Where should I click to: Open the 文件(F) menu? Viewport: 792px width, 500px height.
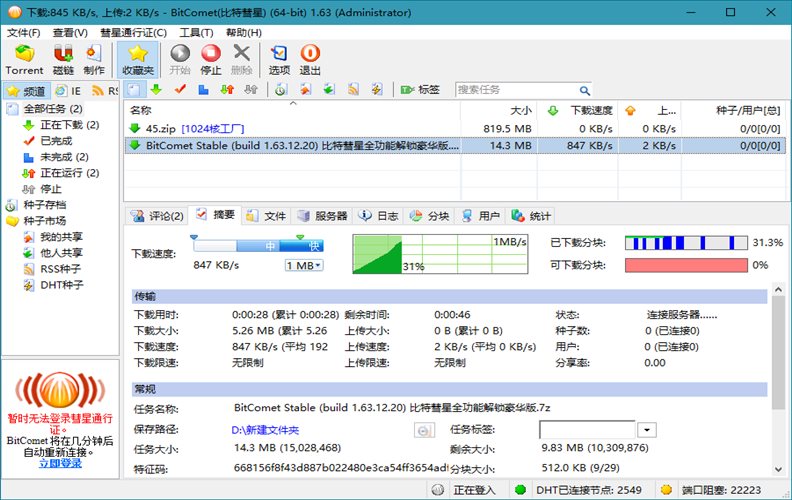23,33
